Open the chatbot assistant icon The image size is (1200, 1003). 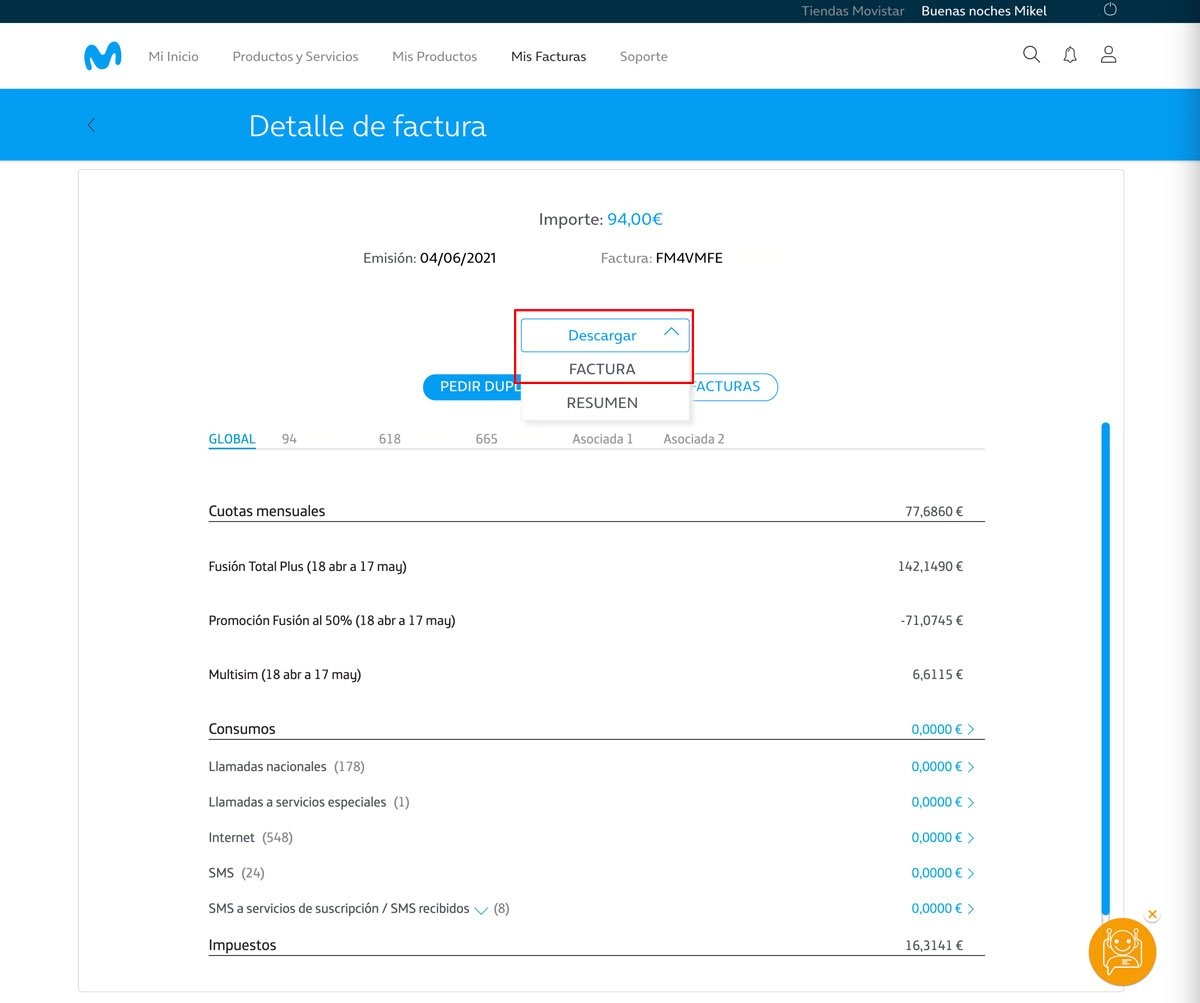[x=1122, y=952]
